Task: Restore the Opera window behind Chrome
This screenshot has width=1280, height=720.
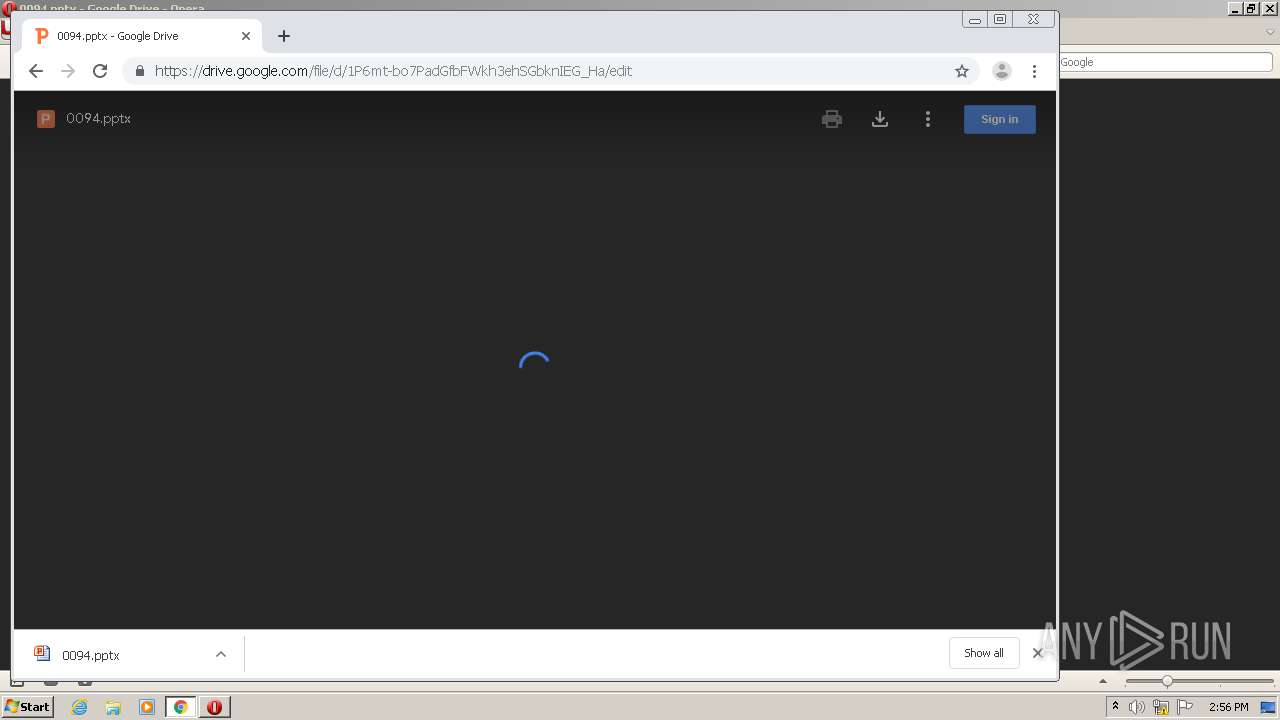Action: (1251, 8)
